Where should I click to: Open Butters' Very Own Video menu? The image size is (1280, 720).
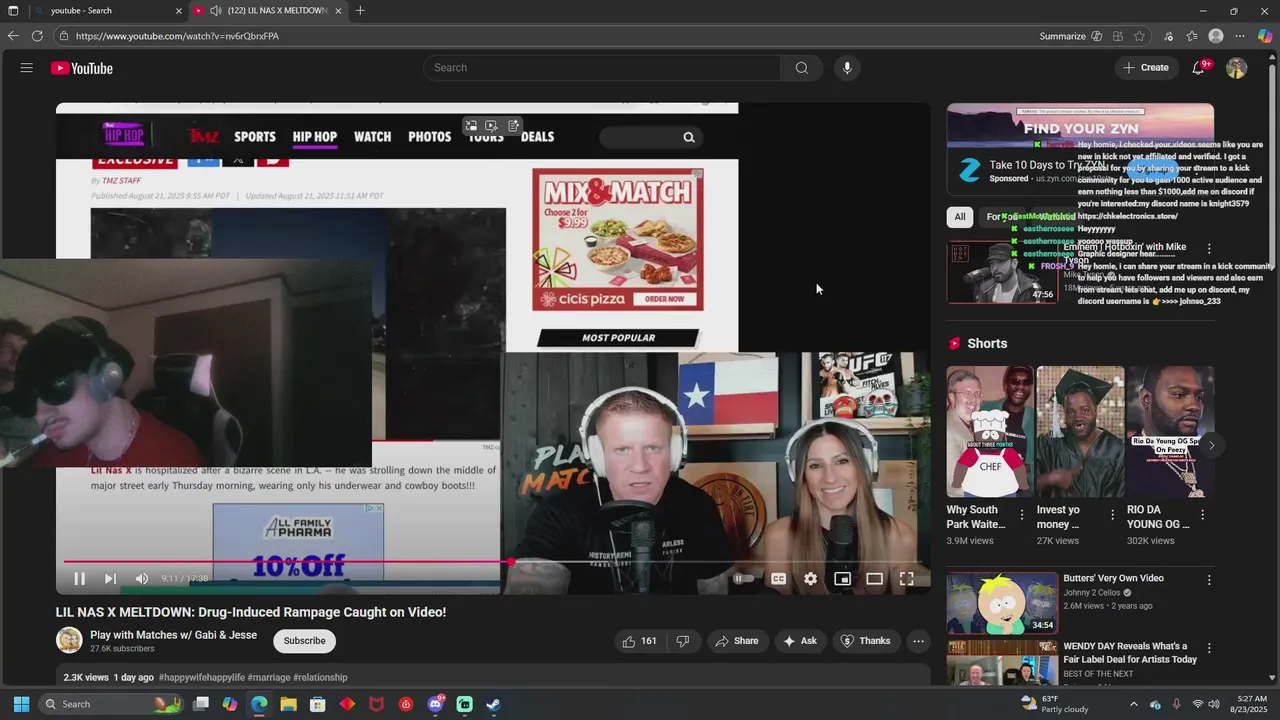click(x=1209, y=580)
